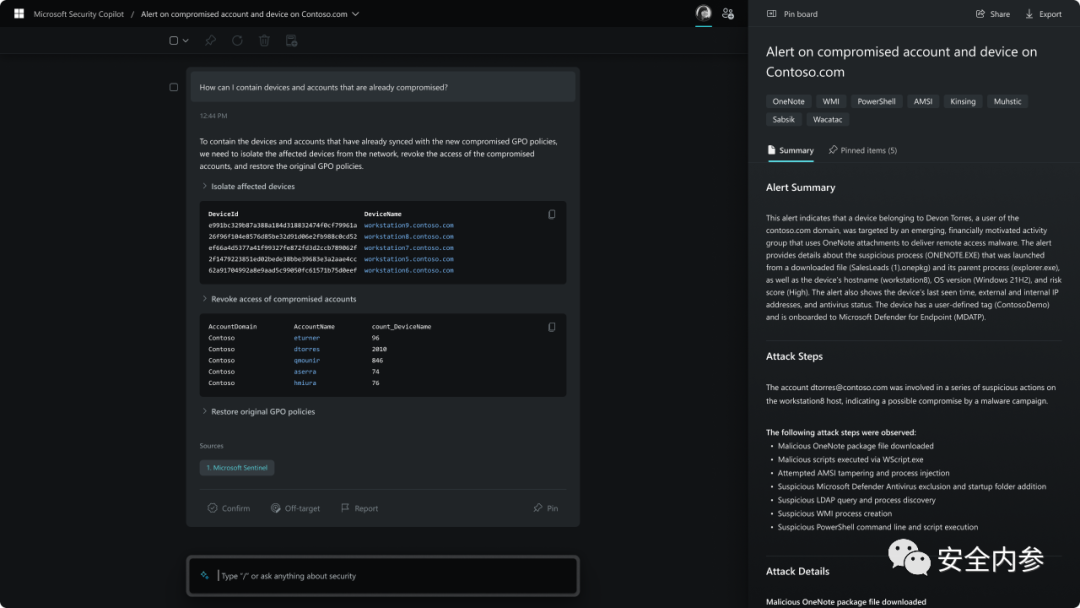The image size is (1080, 608).
Task: Click the Share button
Action: tap(993, 14)
